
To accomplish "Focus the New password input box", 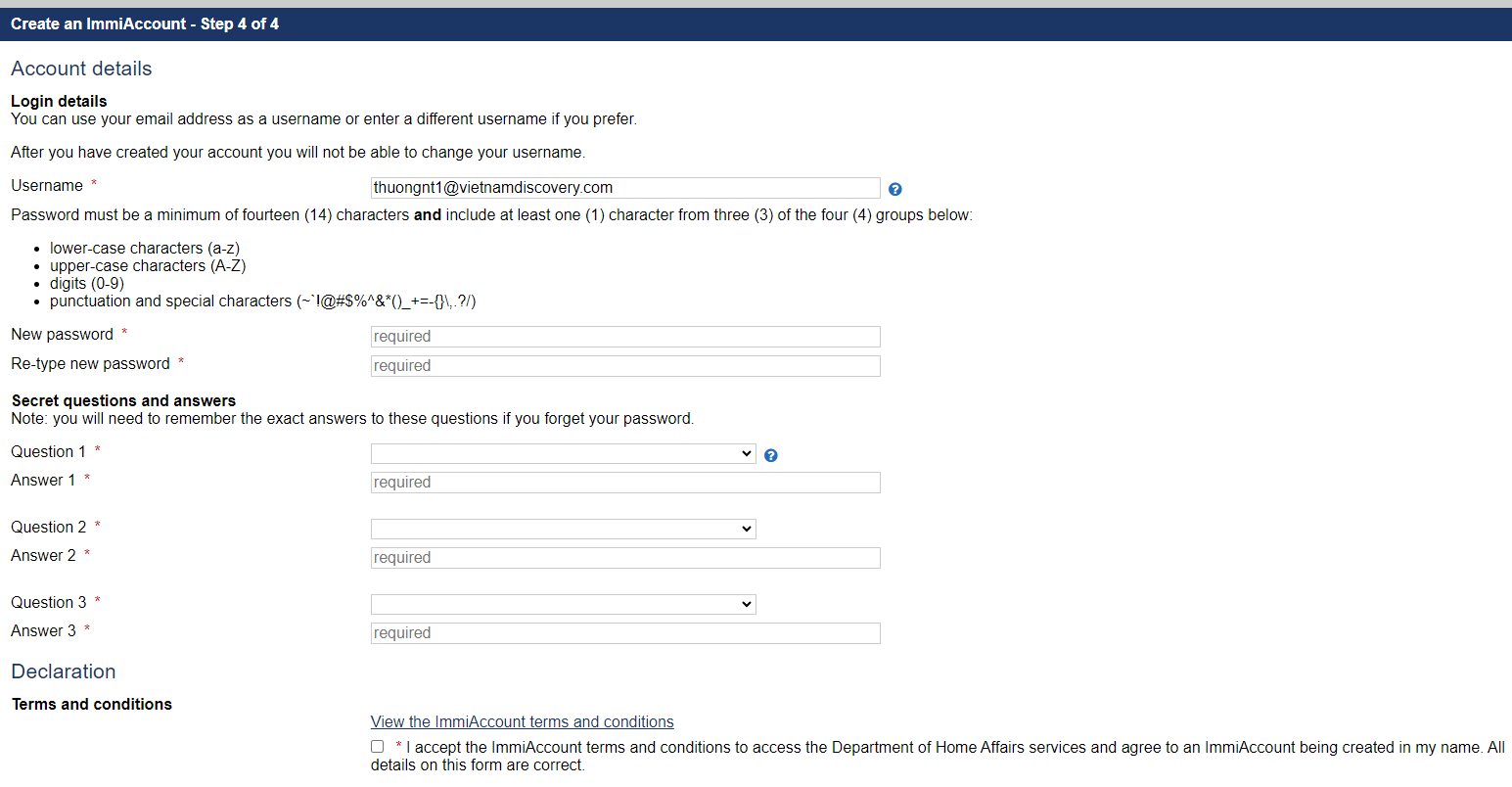I will pyautogui.click(x=625, y=337).
